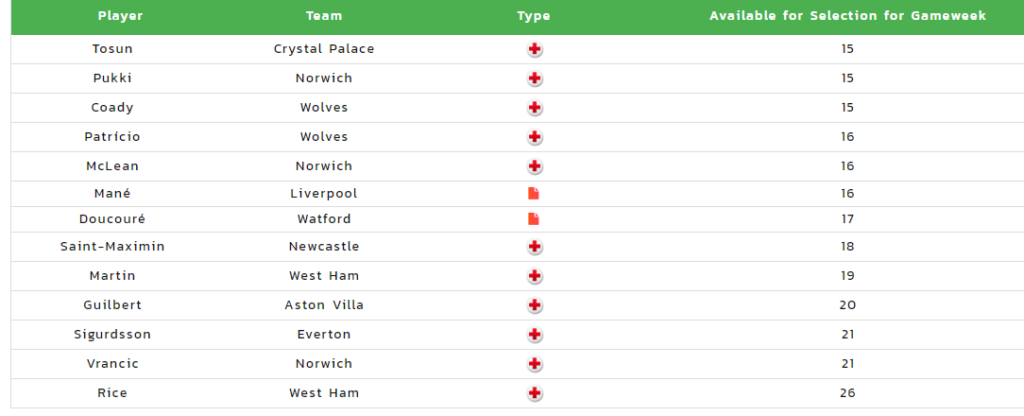Click the red suspension card icon for Doucouré
The height and width of the screenshot is (416, 1024).
[x=534, y=219]
